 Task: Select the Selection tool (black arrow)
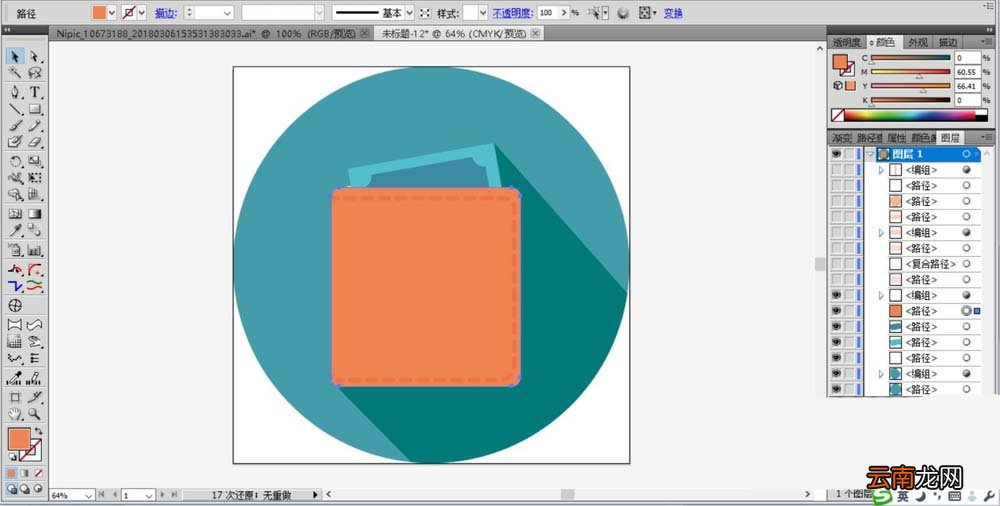point(15,57)
